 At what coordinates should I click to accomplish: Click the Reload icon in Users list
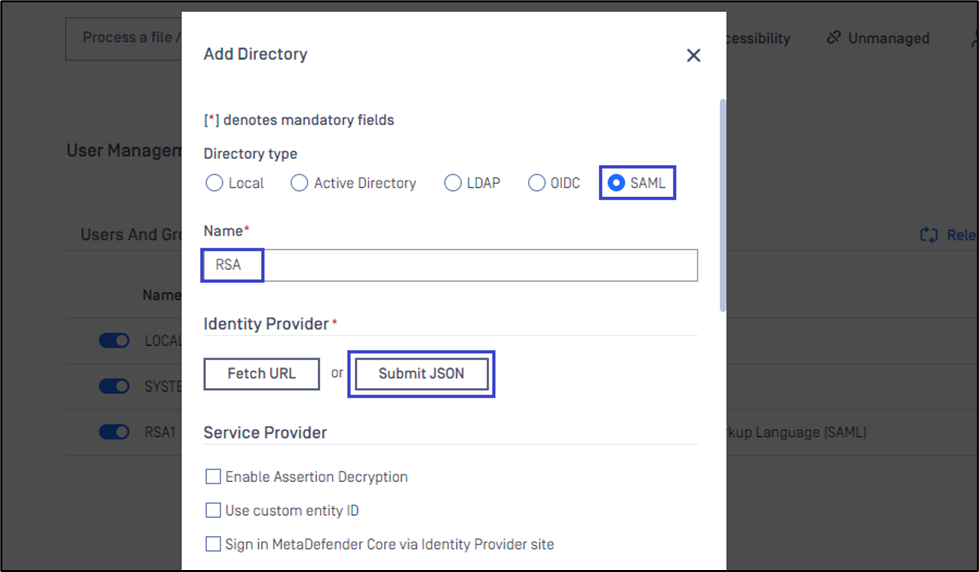[x=929, y=235]
